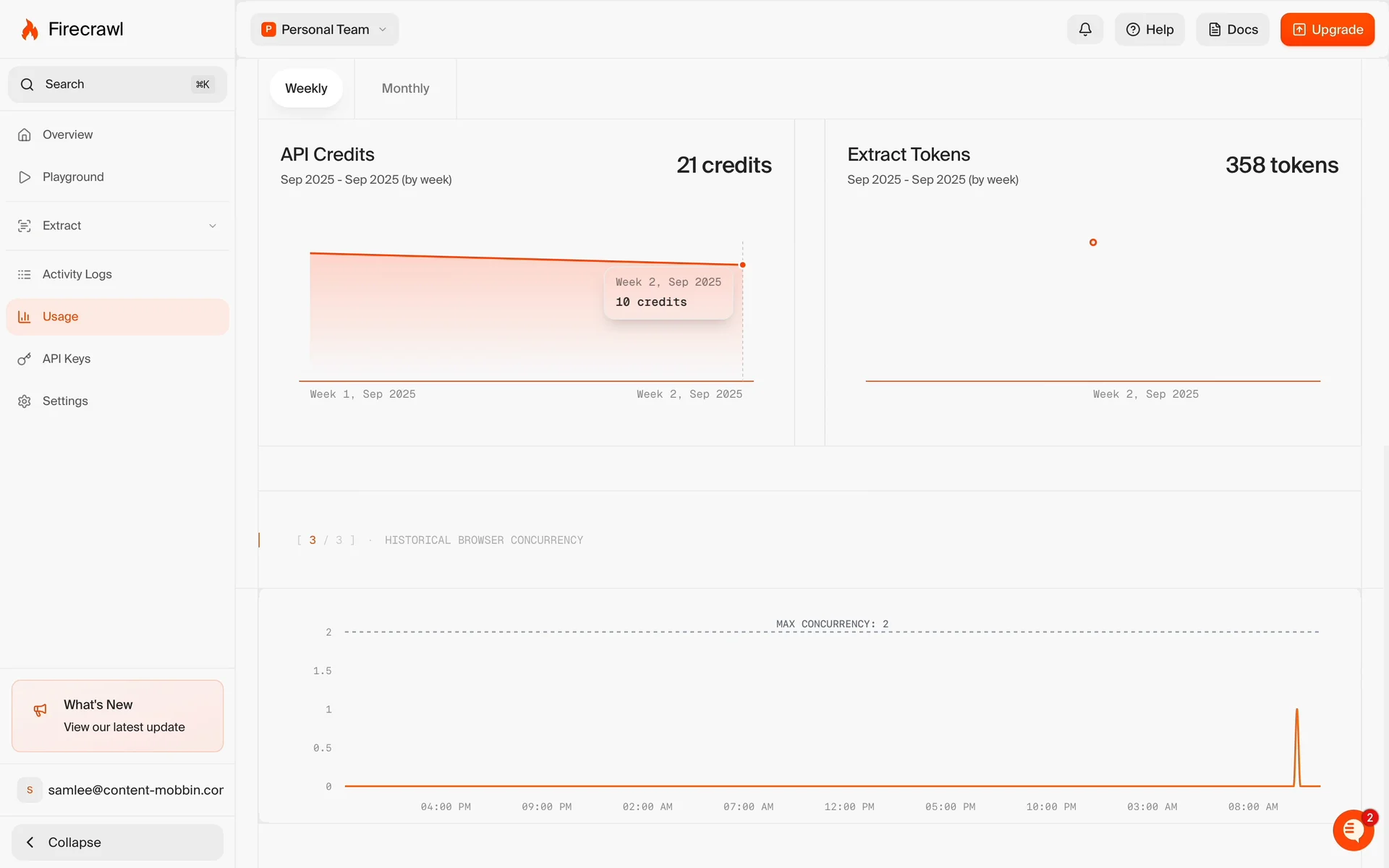
Task: Expand the Extract menu chevron
Action: [x=213, y=226]
